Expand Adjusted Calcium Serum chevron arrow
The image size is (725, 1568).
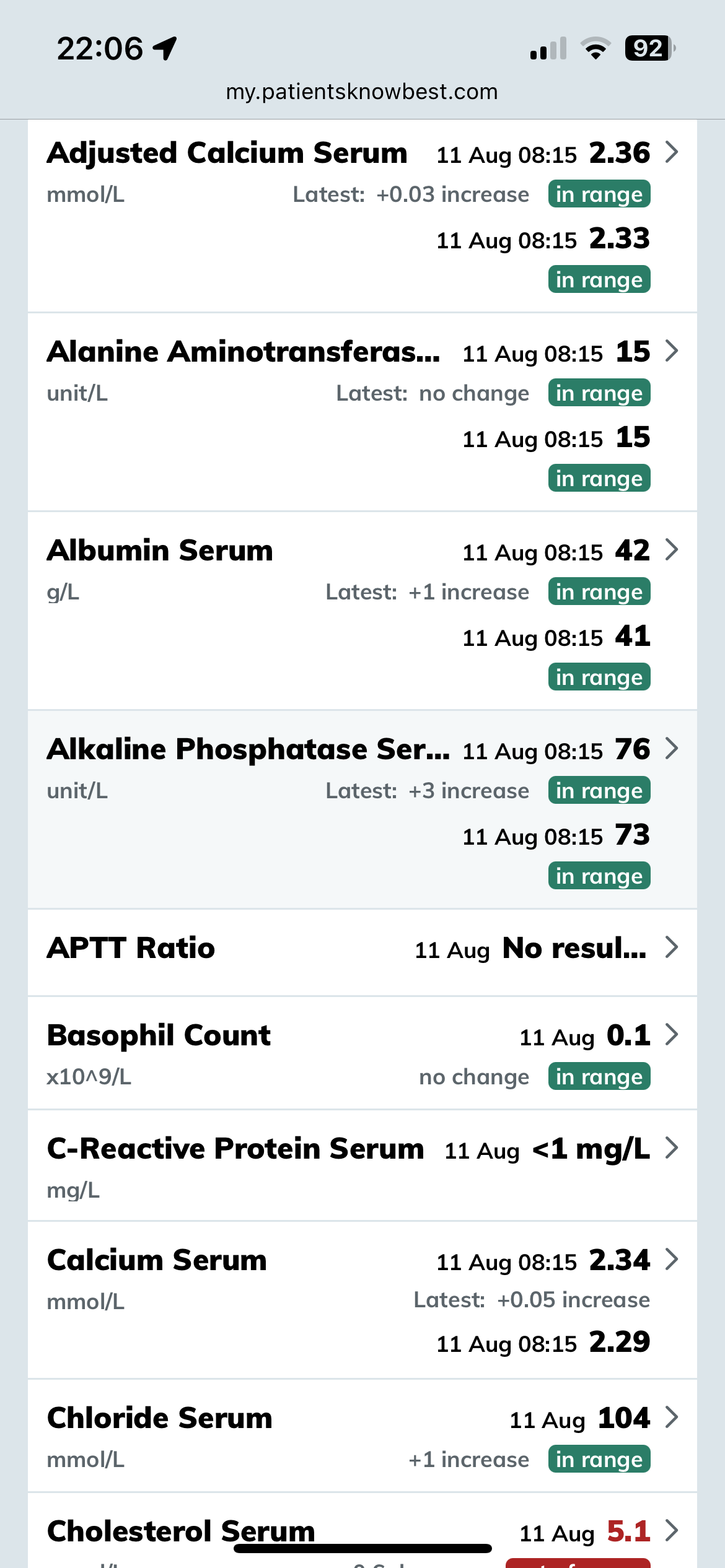(x=672, y=152)
